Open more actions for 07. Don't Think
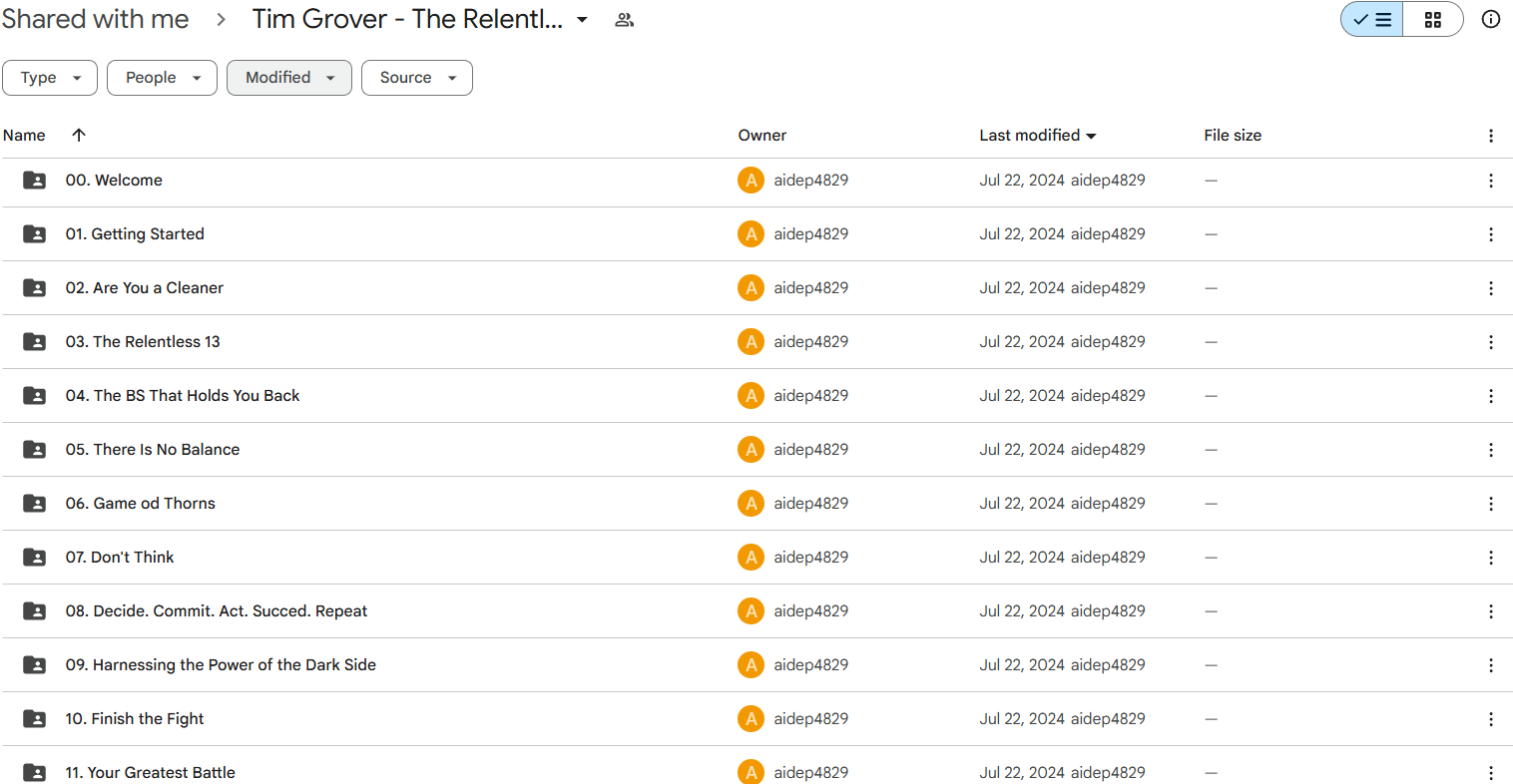This screenshot has height=784, width=1513. (1491, 558)
